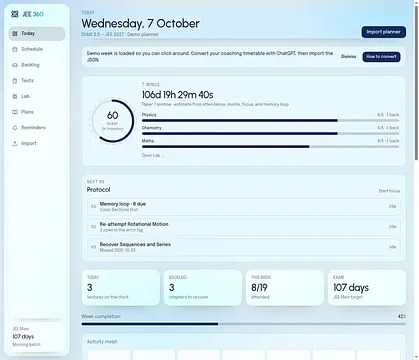Click the Wednesday, 7 October heading
The image size is (419, 360).
pos(140,24)
